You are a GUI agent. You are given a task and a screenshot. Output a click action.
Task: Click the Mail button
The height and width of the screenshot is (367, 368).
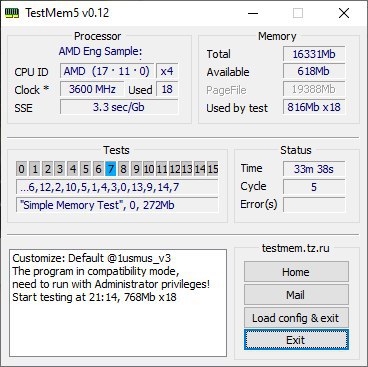click(296, 294)
